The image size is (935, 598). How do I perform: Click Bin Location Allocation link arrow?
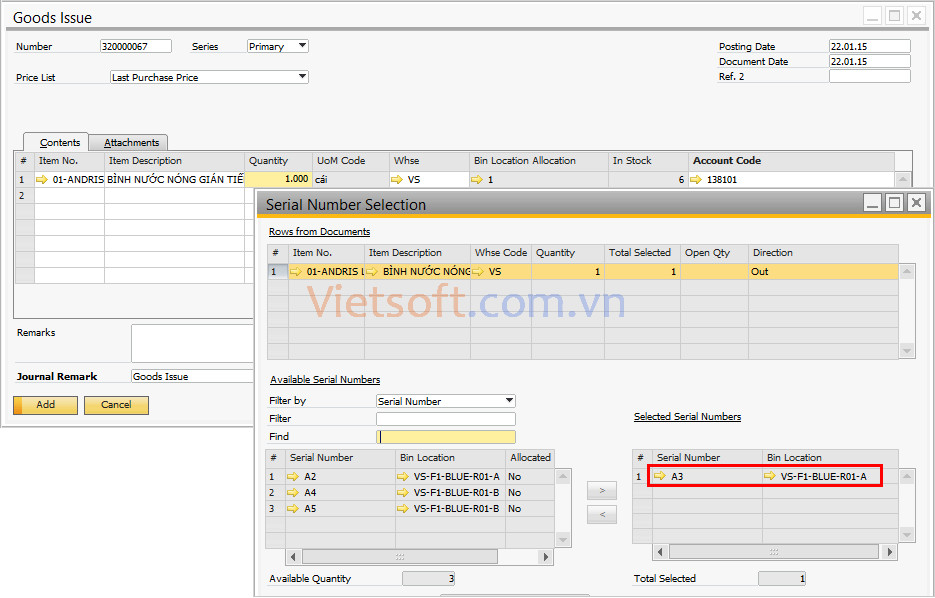click(x=478, y=180)
